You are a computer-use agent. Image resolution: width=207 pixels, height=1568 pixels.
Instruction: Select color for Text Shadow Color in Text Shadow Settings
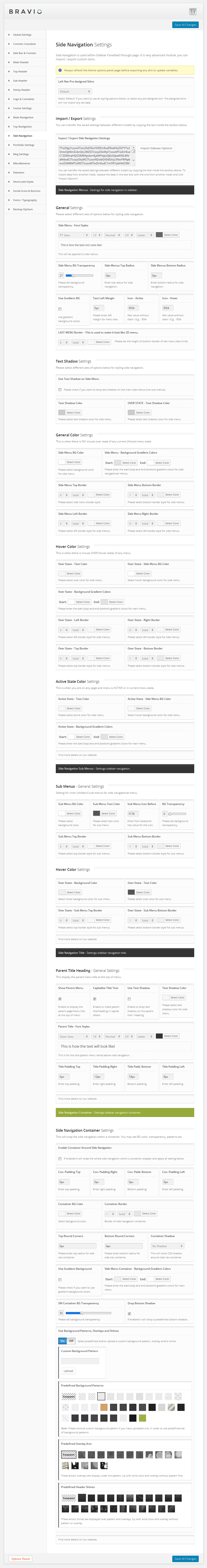click(70, 413)
